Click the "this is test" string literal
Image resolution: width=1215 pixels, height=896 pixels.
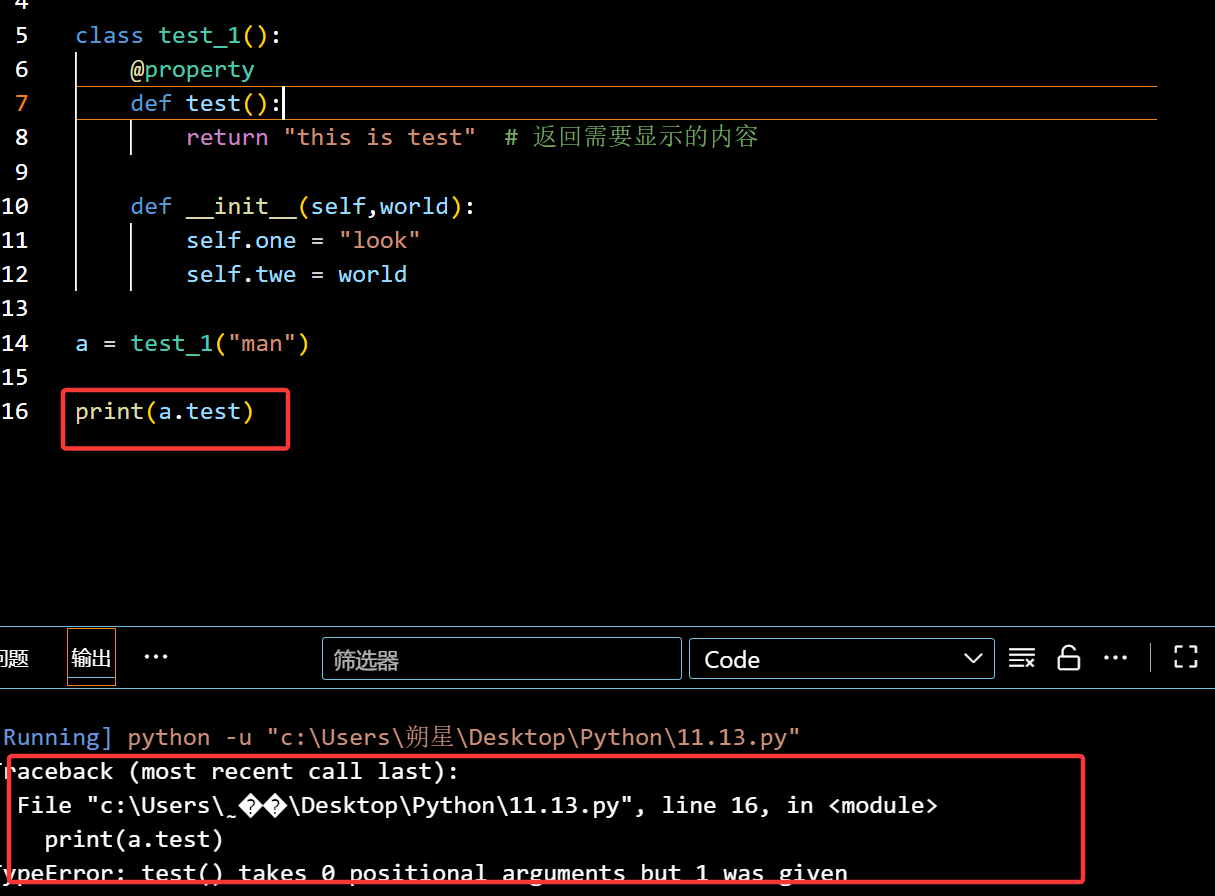point(379,137)
